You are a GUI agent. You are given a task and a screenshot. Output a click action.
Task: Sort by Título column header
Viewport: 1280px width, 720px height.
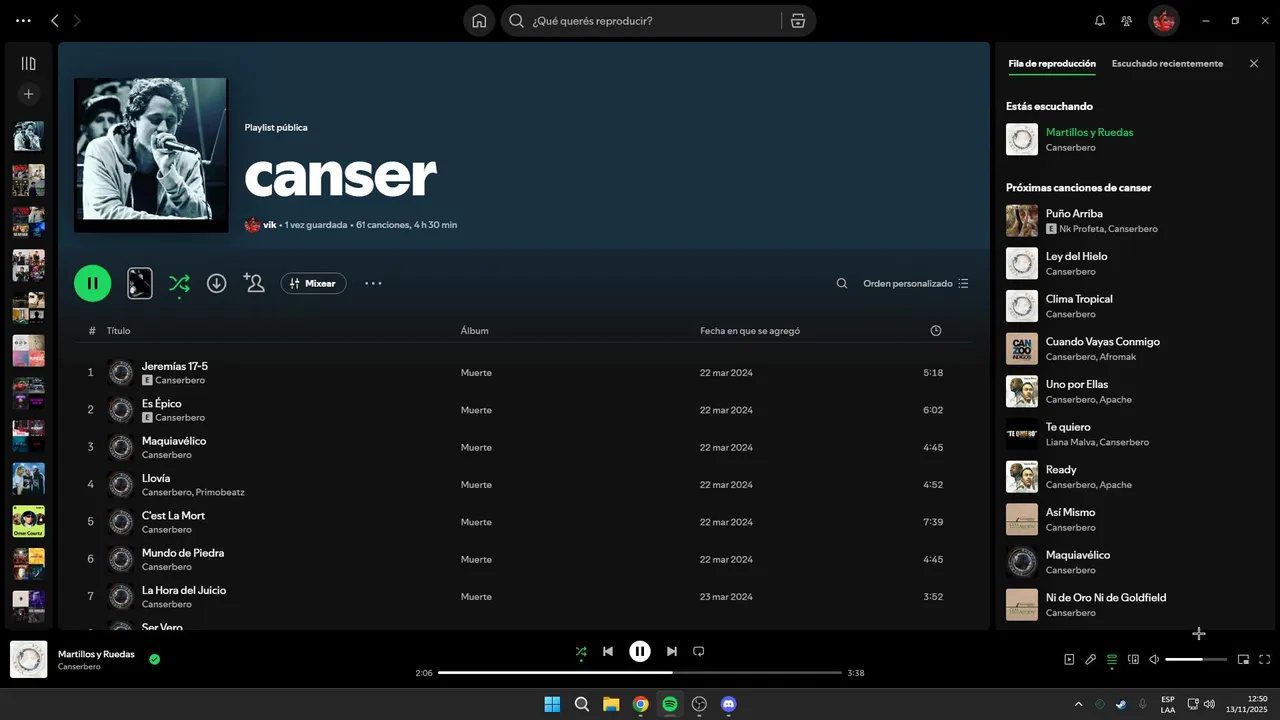[x=118, y=331]
